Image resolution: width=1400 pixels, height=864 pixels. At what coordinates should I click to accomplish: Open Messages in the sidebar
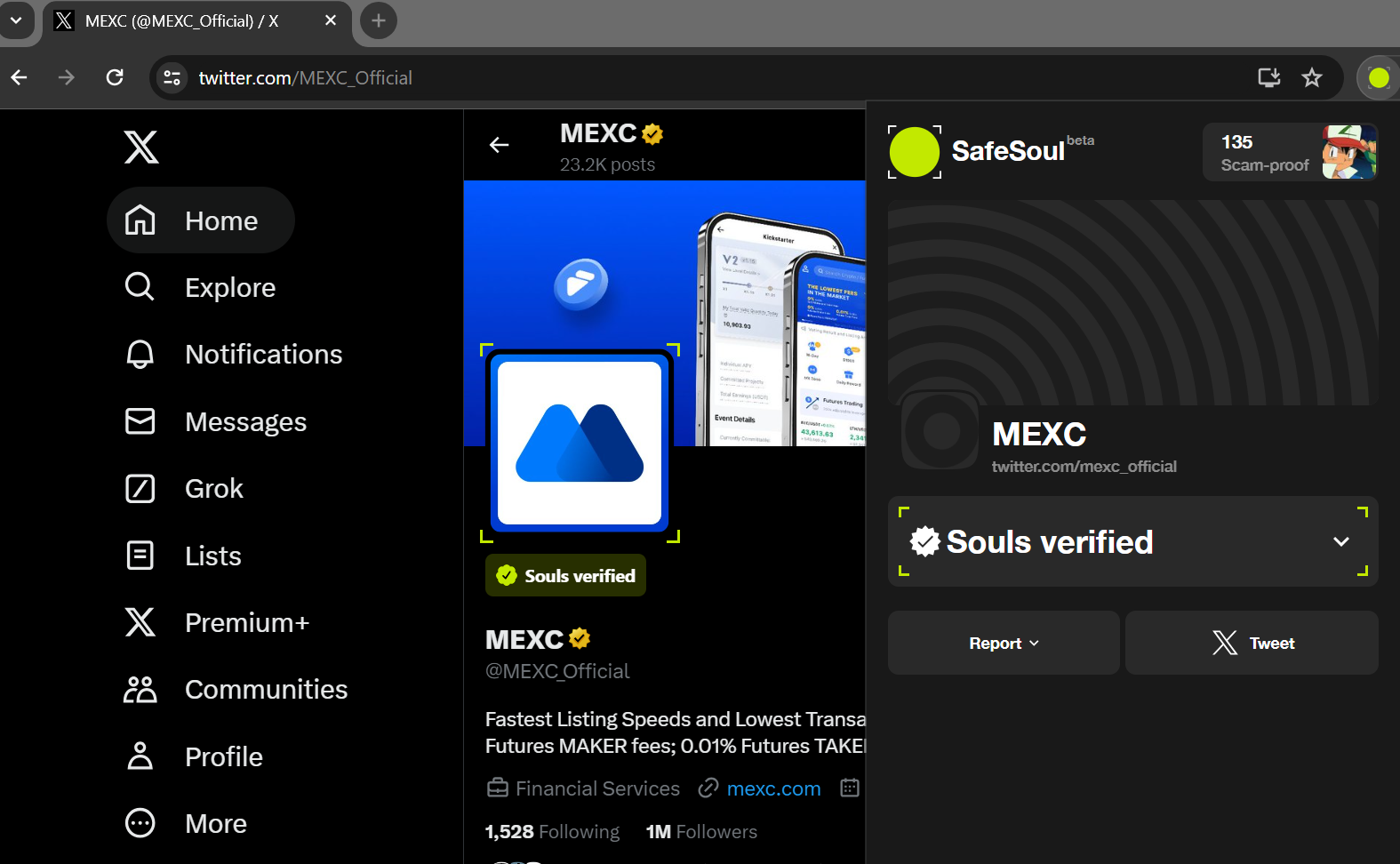tap(216, 421)
